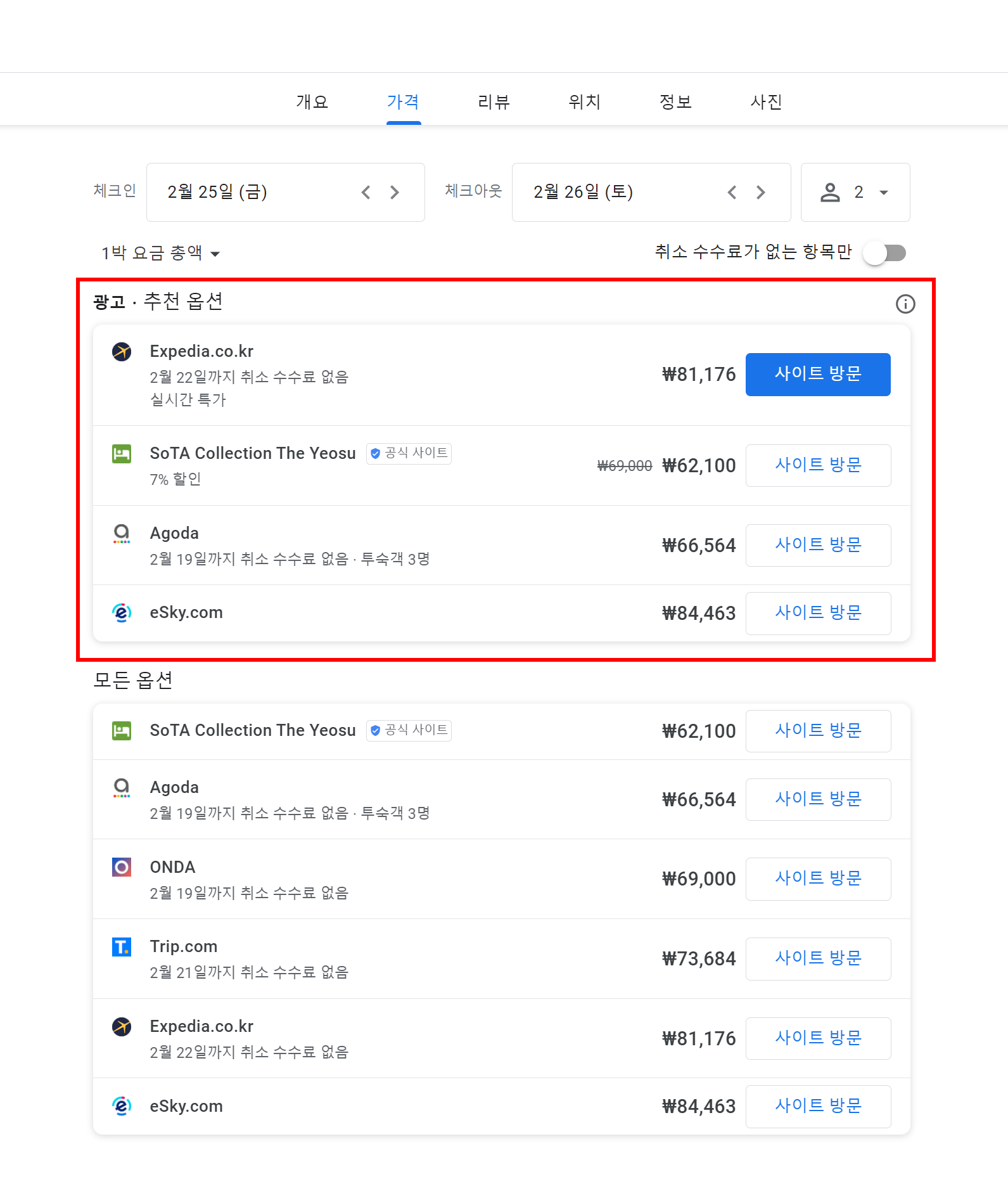Click the ONDA provider name
Image resolution: width=1008 pixels, height=1198 pixels.
point(172,867)
